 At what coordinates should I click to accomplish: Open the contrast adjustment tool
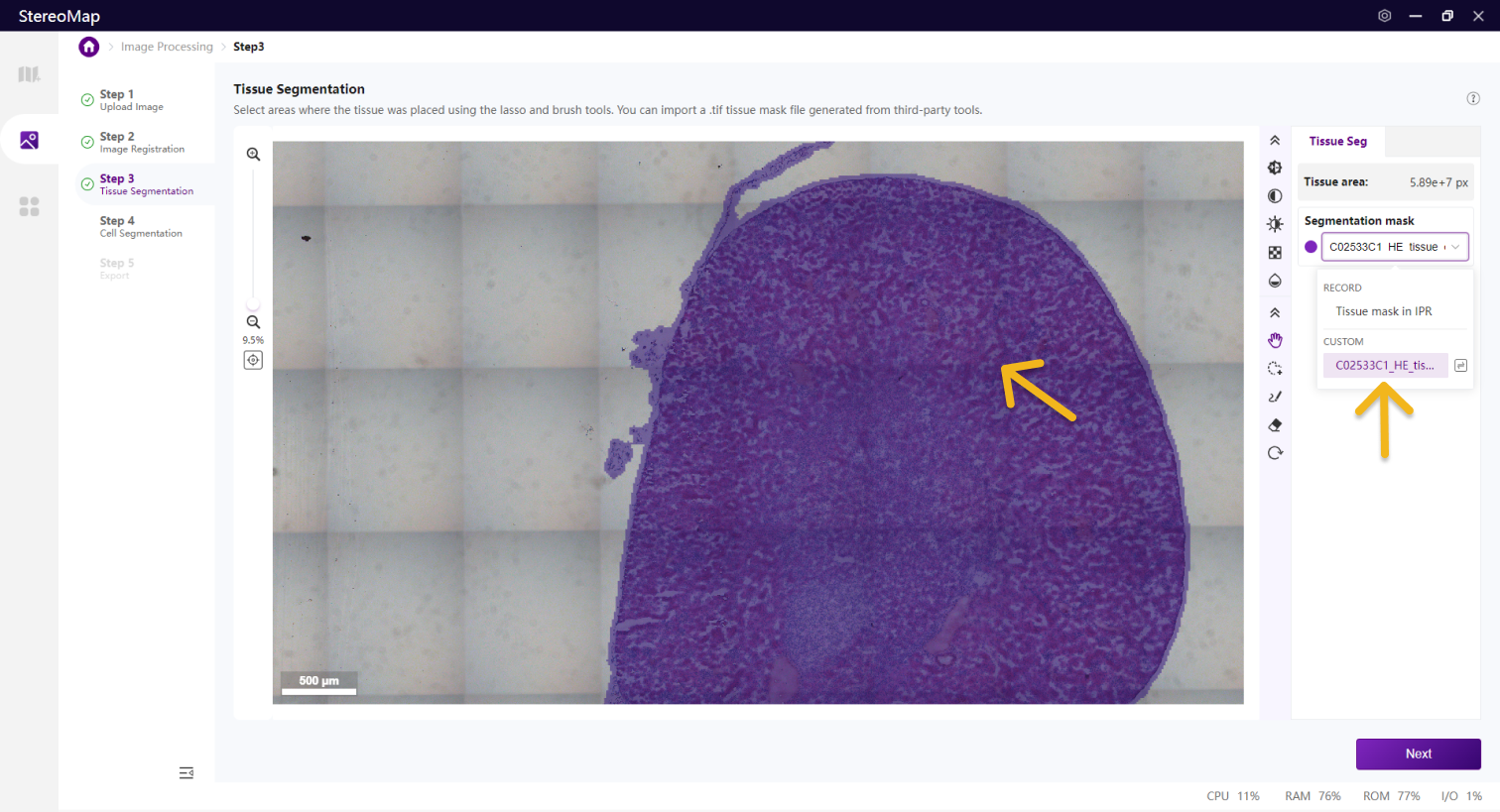1275,196
